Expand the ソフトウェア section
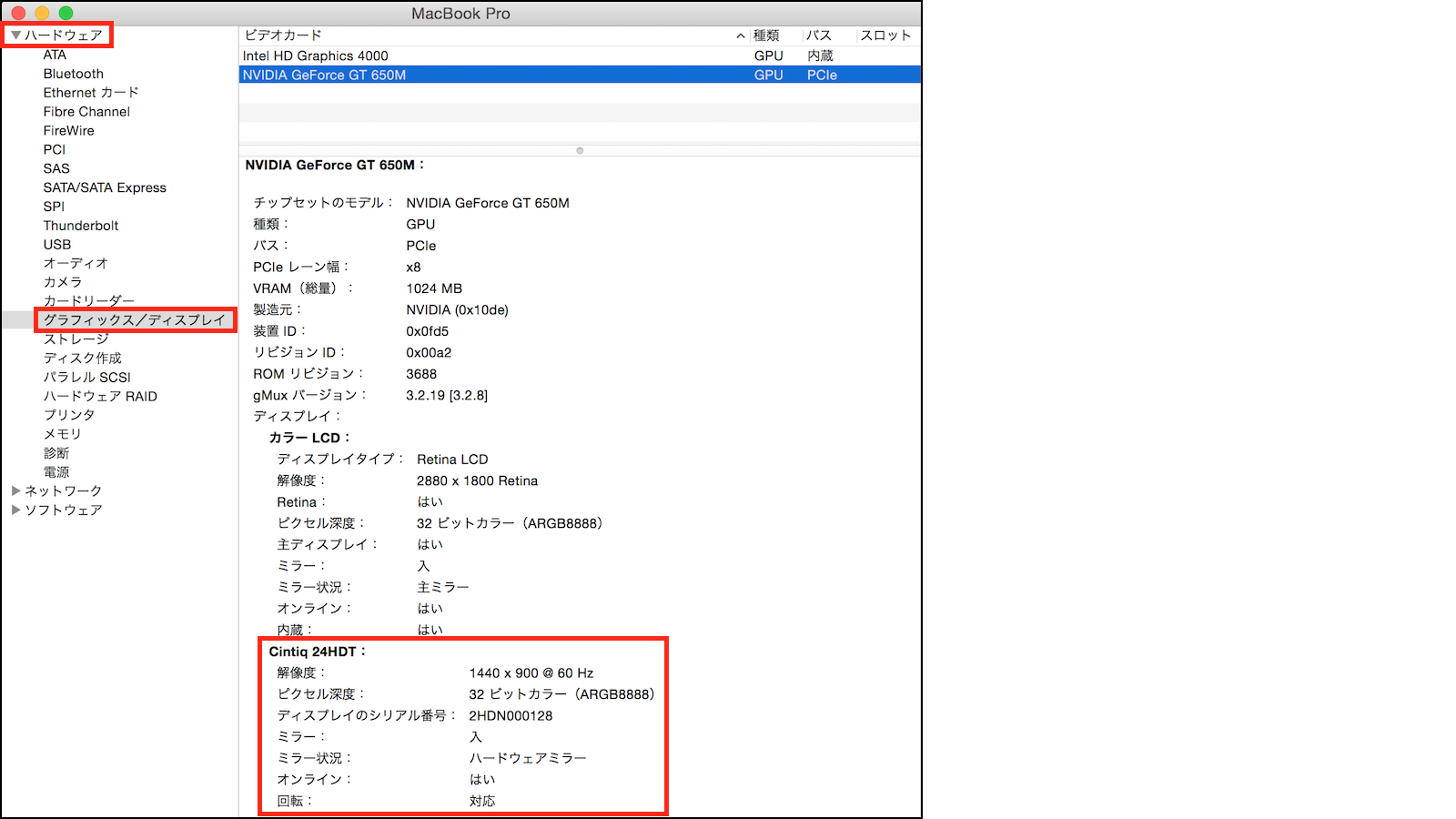The width and height of the screenshot is (1456, 819). 16,510
